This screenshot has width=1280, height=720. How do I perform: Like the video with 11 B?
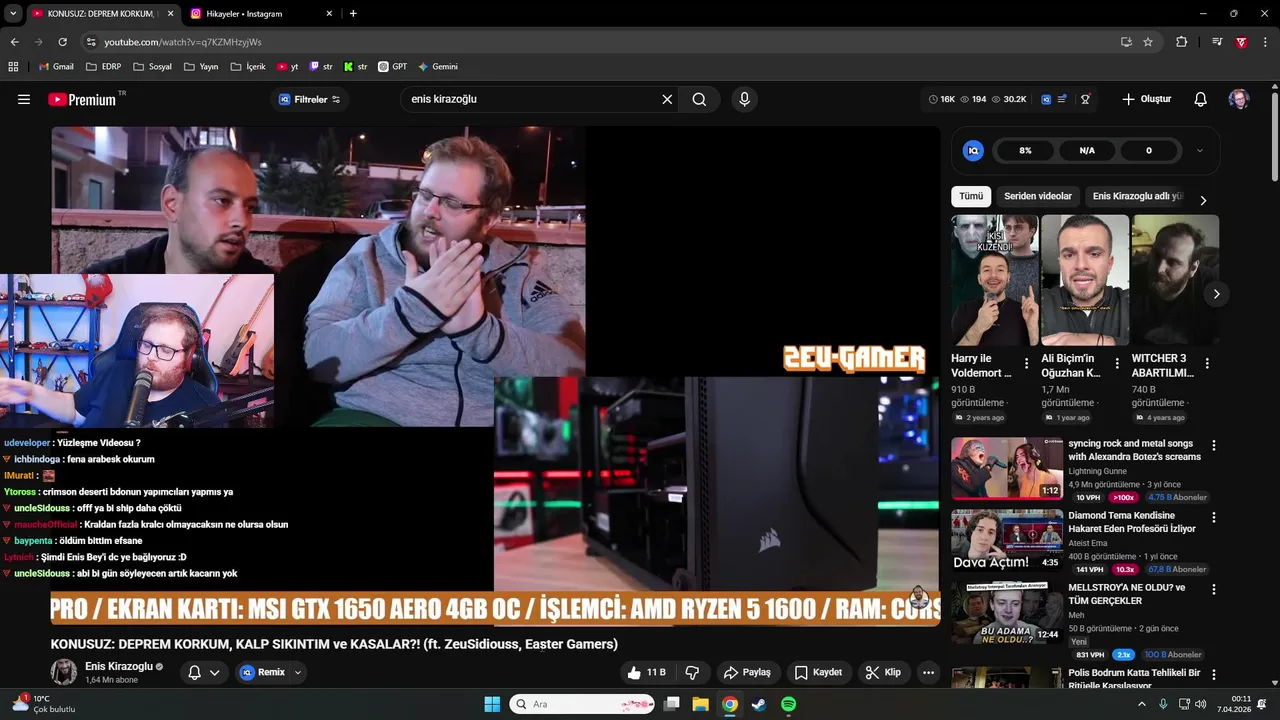(646, 672)
